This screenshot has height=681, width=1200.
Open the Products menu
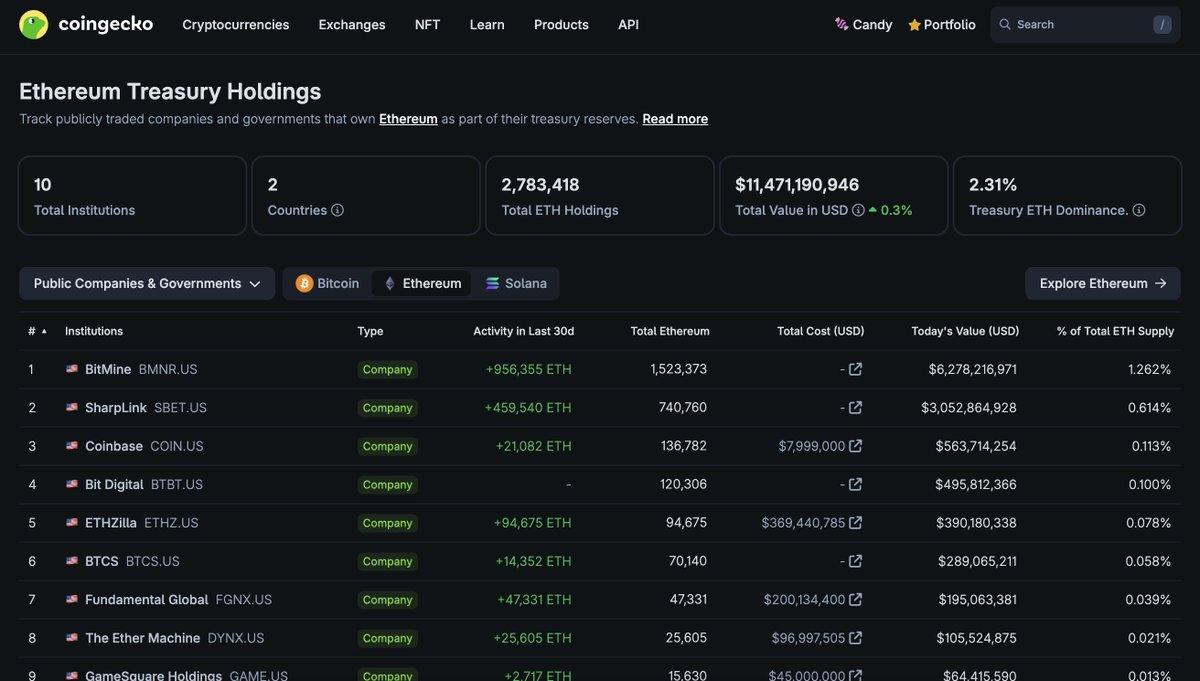tap(561, 24)
